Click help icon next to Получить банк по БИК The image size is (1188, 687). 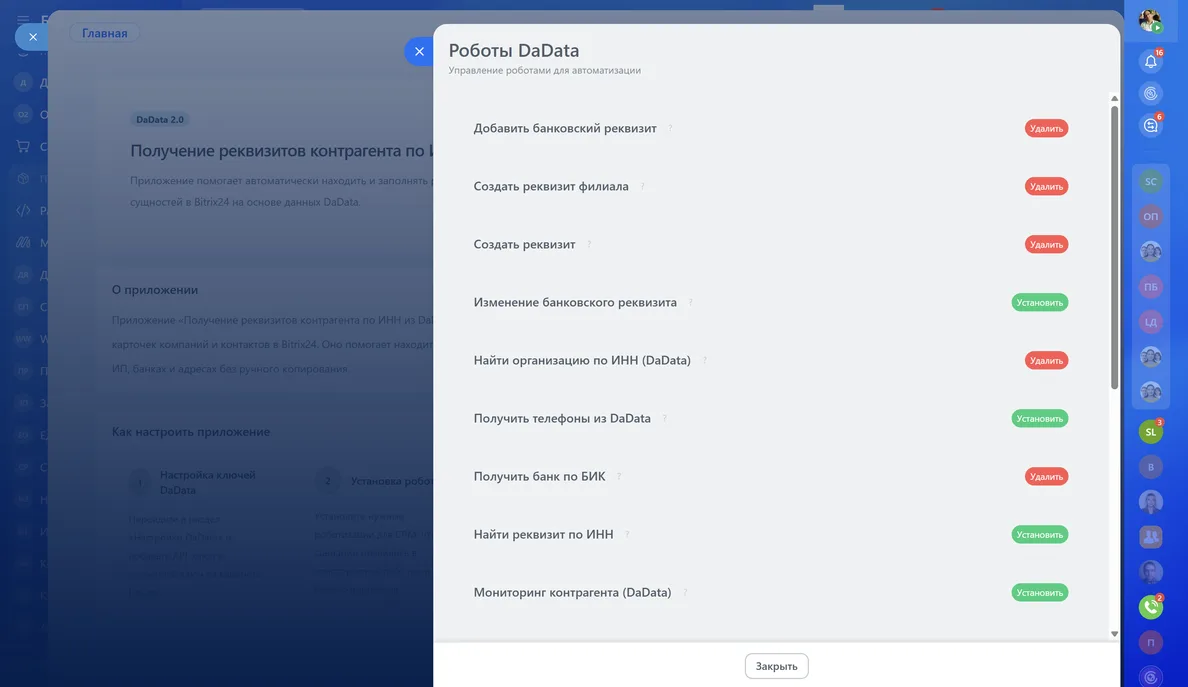coord(619,476)
